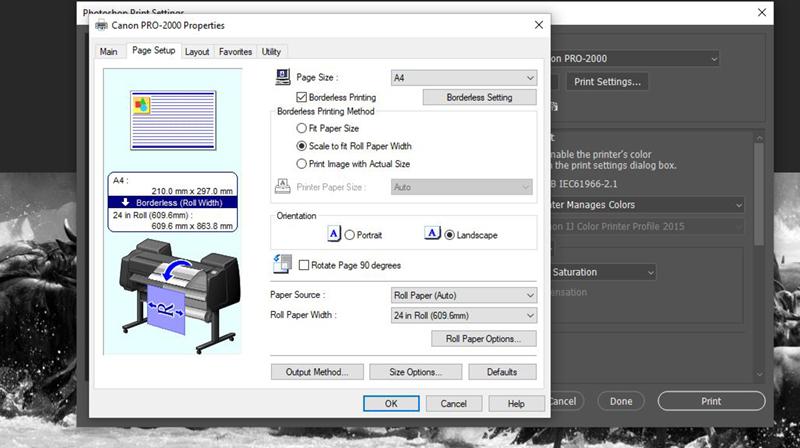Image resolution: width=800 pixels, height=448 pixels.
Task: Open the Page Size dropdown
Action: (x=464, y=78)
